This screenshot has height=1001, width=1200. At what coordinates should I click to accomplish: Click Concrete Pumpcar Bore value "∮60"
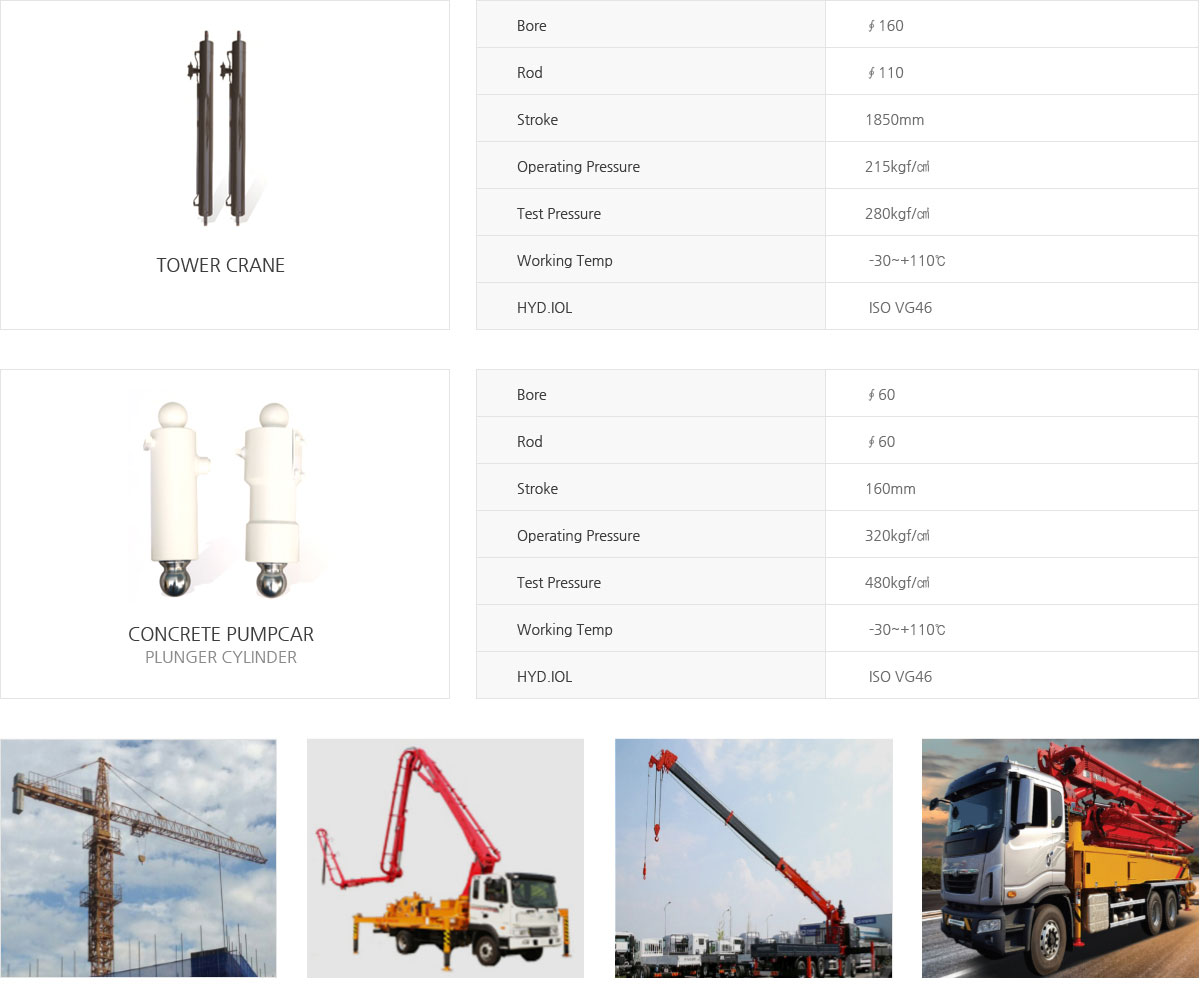[x=881, y=394]
